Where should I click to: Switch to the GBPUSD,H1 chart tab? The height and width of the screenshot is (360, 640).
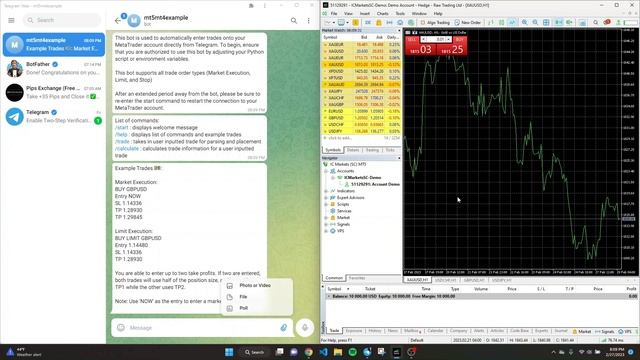coord(474,280)
